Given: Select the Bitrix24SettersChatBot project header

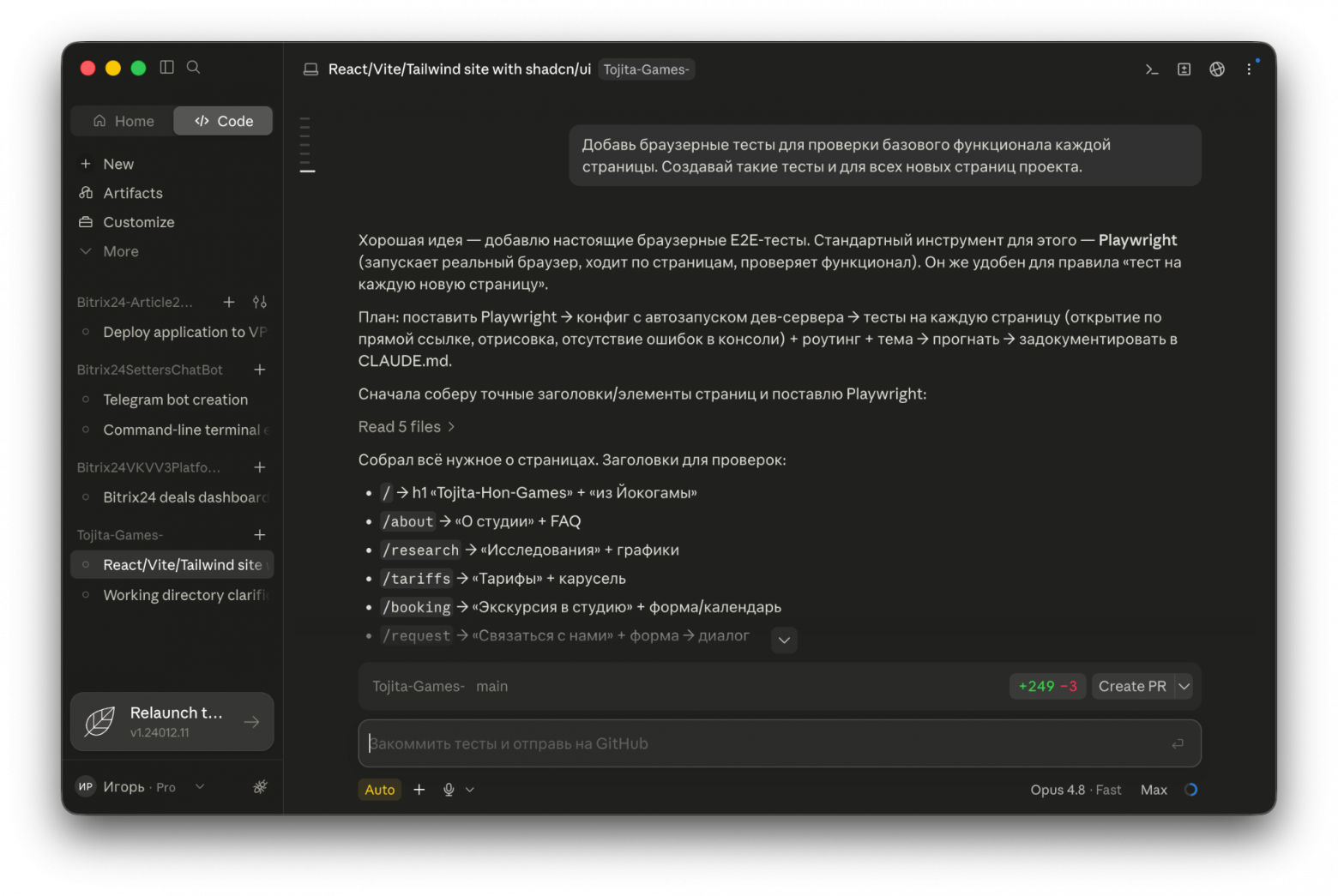Looking at the screenshot, I should point(149,370).
